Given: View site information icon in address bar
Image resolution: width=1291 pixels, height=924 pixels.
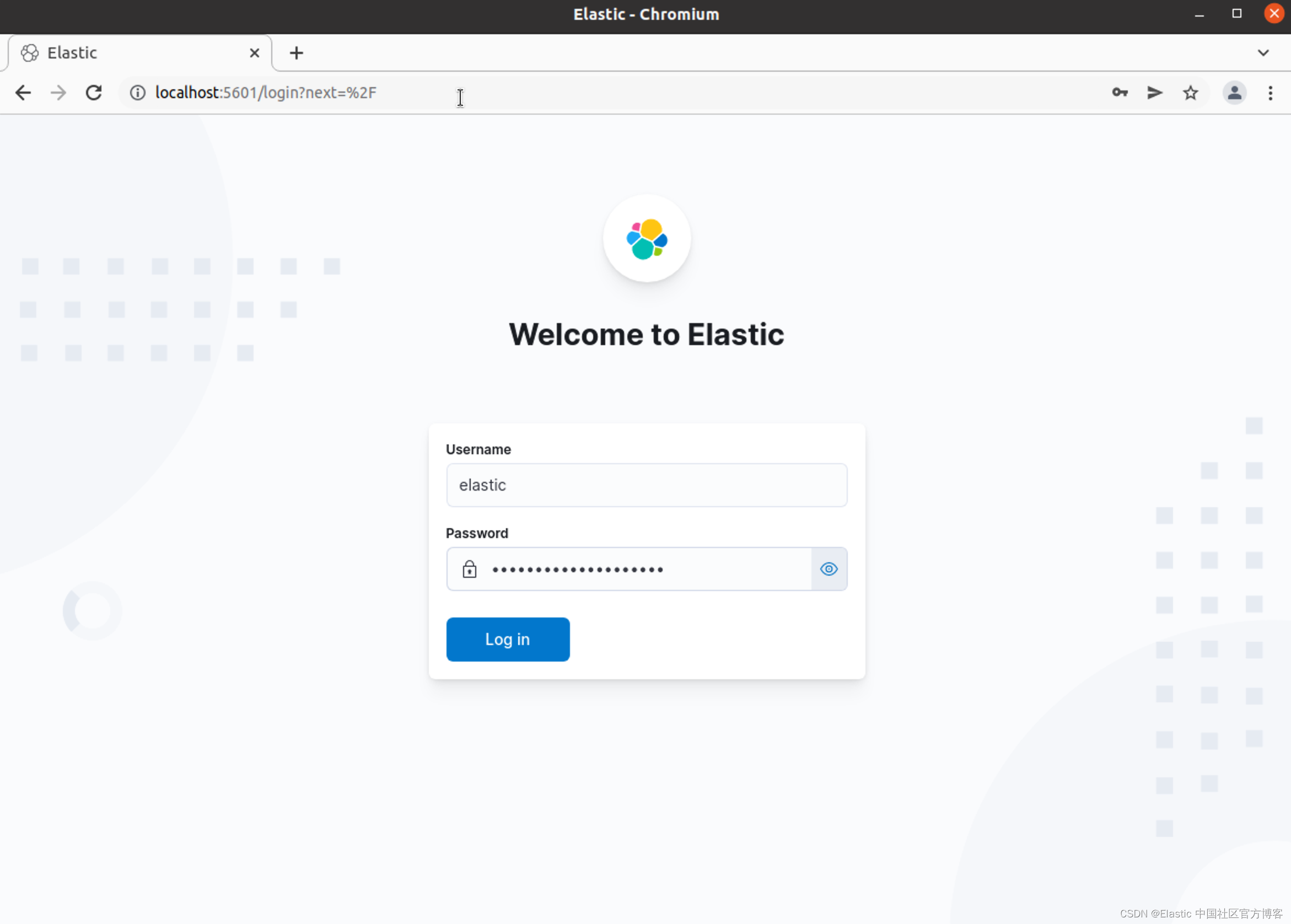Looking at the screenshot, I should tap(138, 93).
